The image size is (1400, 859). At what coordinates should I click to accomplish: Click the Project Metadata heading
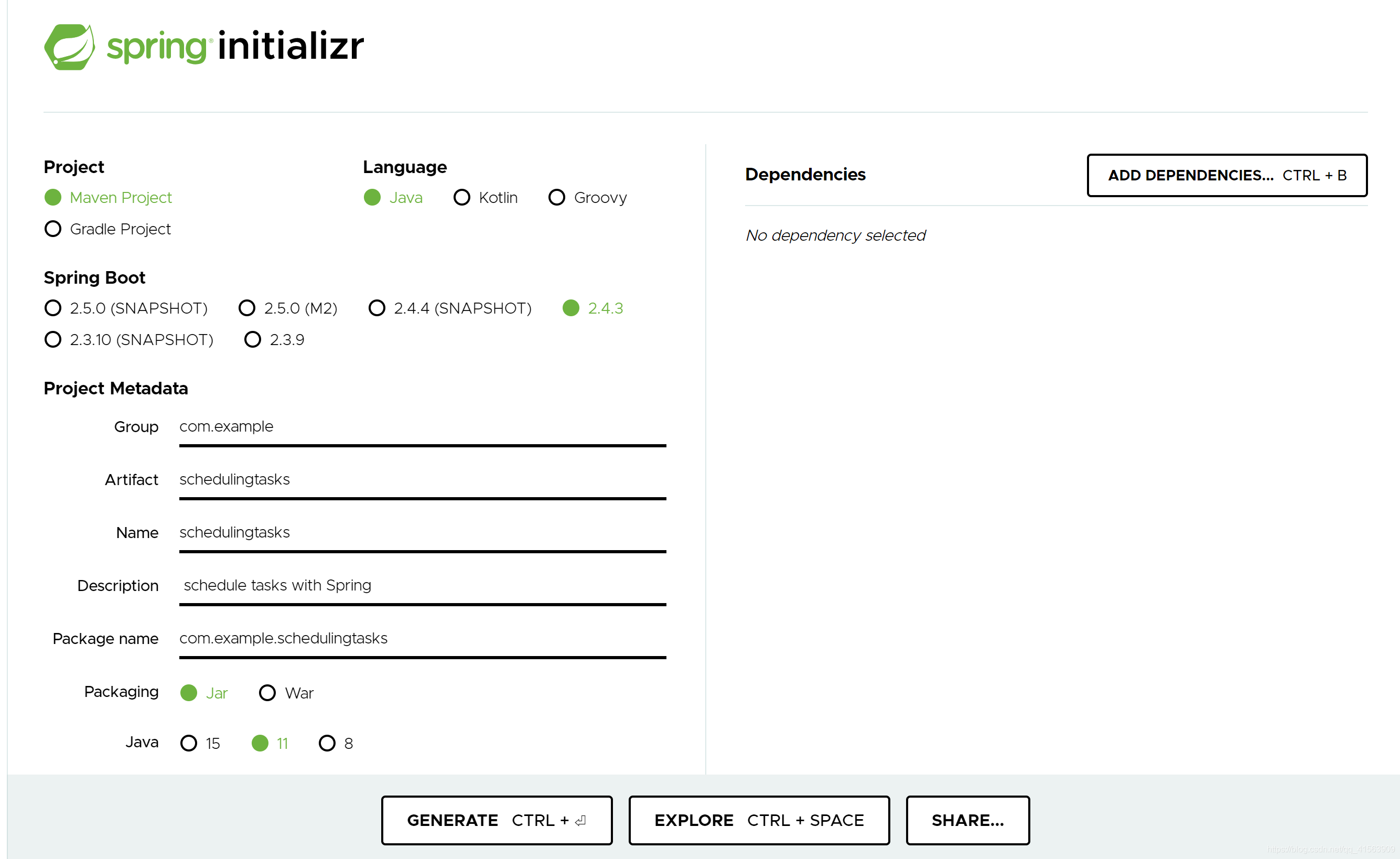coord(116,389)
